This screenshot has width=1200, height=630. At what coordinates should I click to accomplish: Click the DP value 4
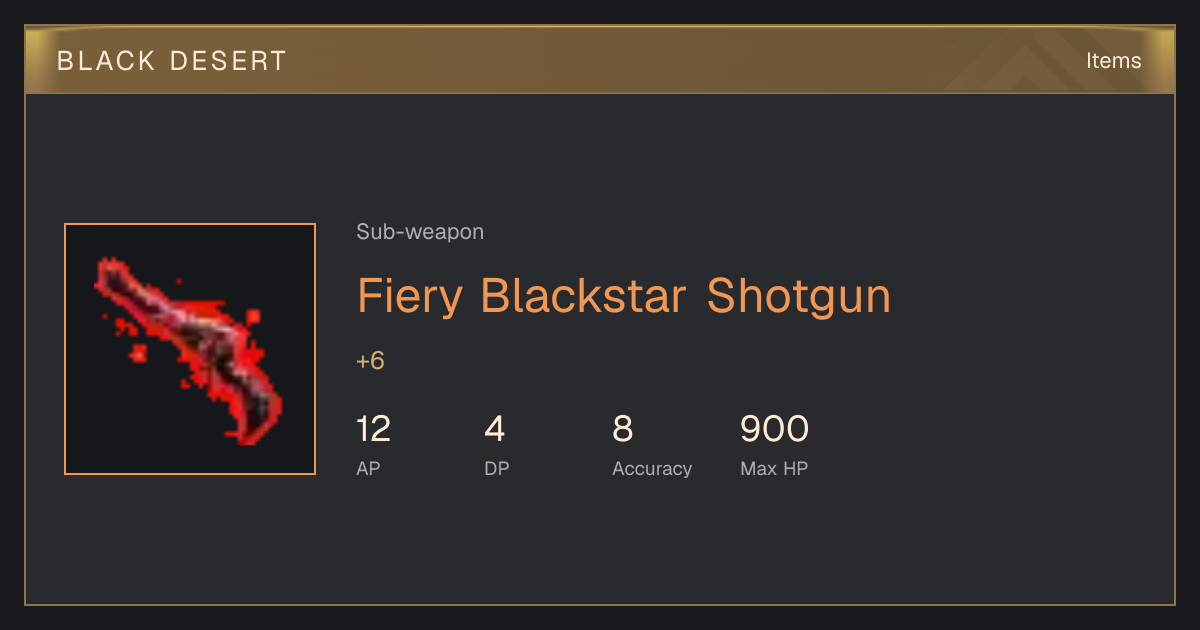pyautogui.click(x=494, y=429)
